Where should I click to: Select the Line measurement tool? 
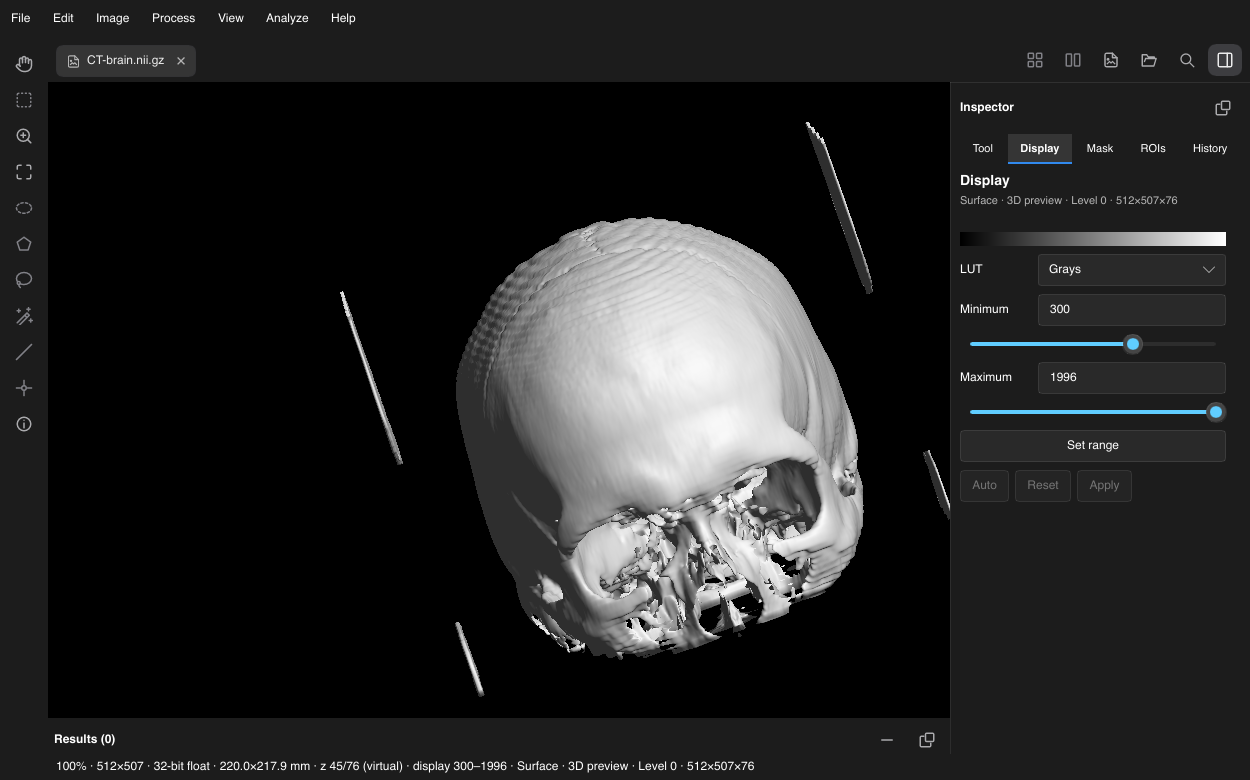tap(24, 352)
